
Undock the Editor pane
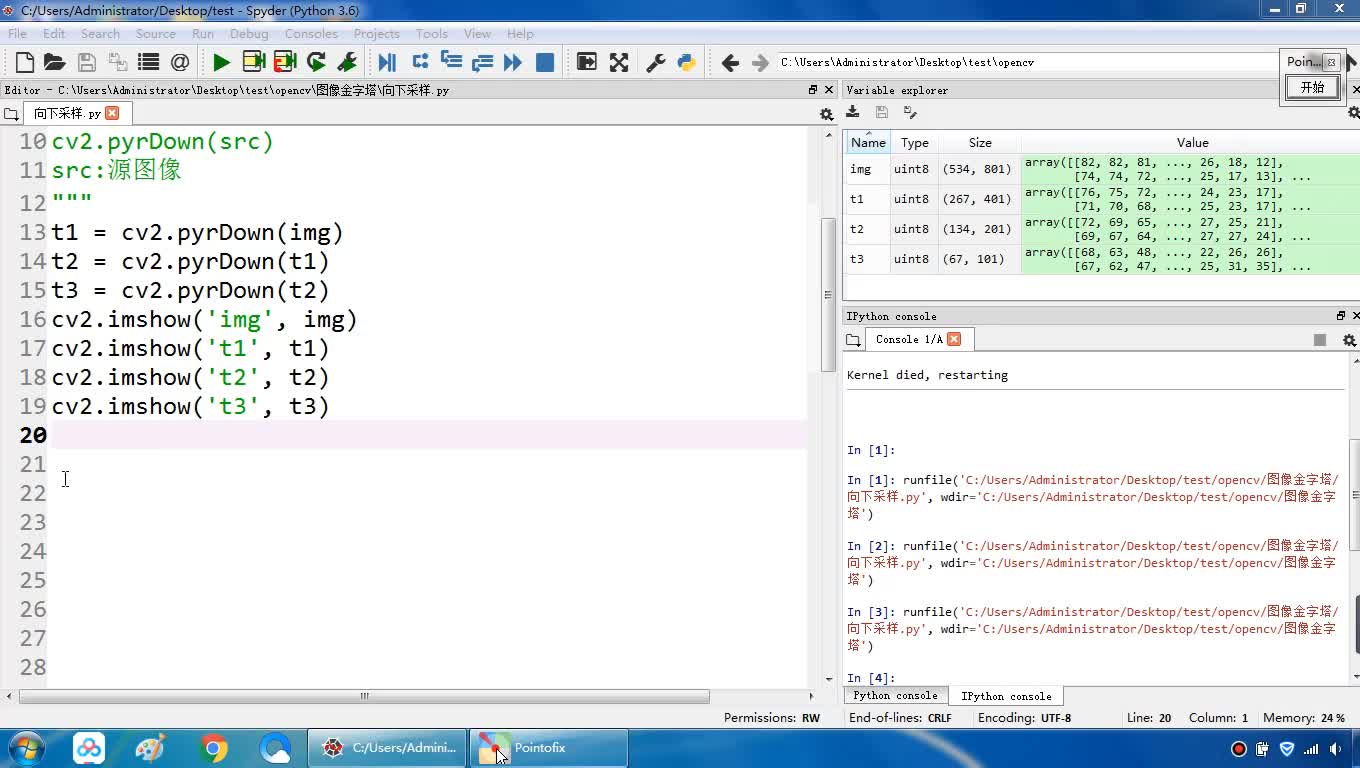tap(813, 90)
